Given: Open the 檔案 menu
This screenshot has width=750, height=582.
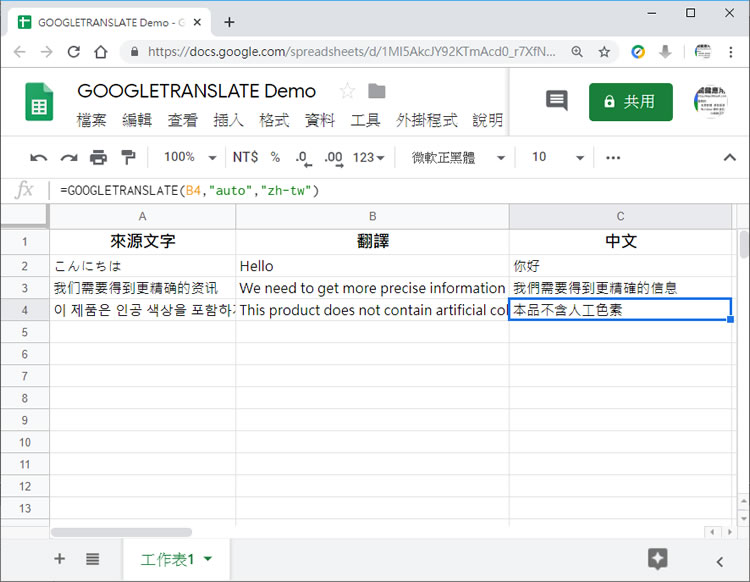Looking at the screenshot, I should click(x=91, y=120).
